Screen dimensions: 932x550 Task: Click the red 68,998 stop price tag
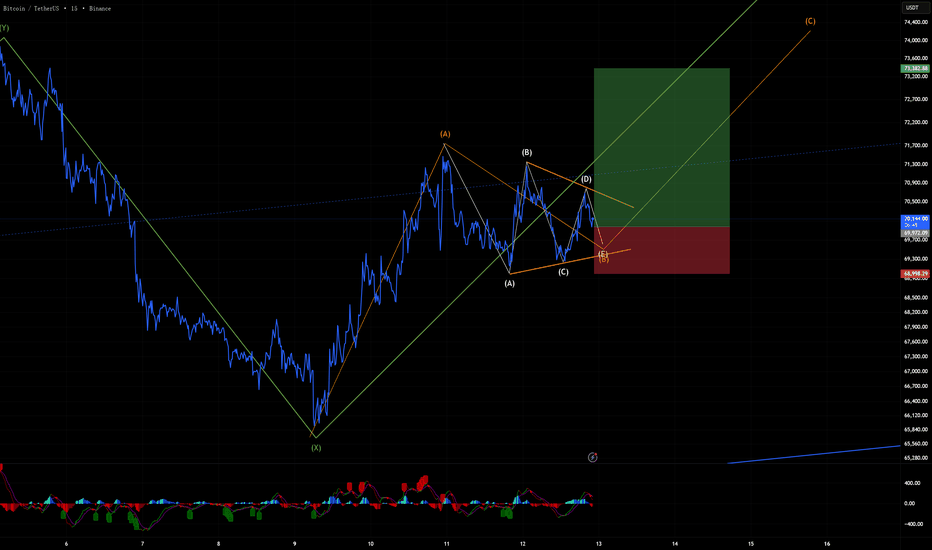coord(915,274)
